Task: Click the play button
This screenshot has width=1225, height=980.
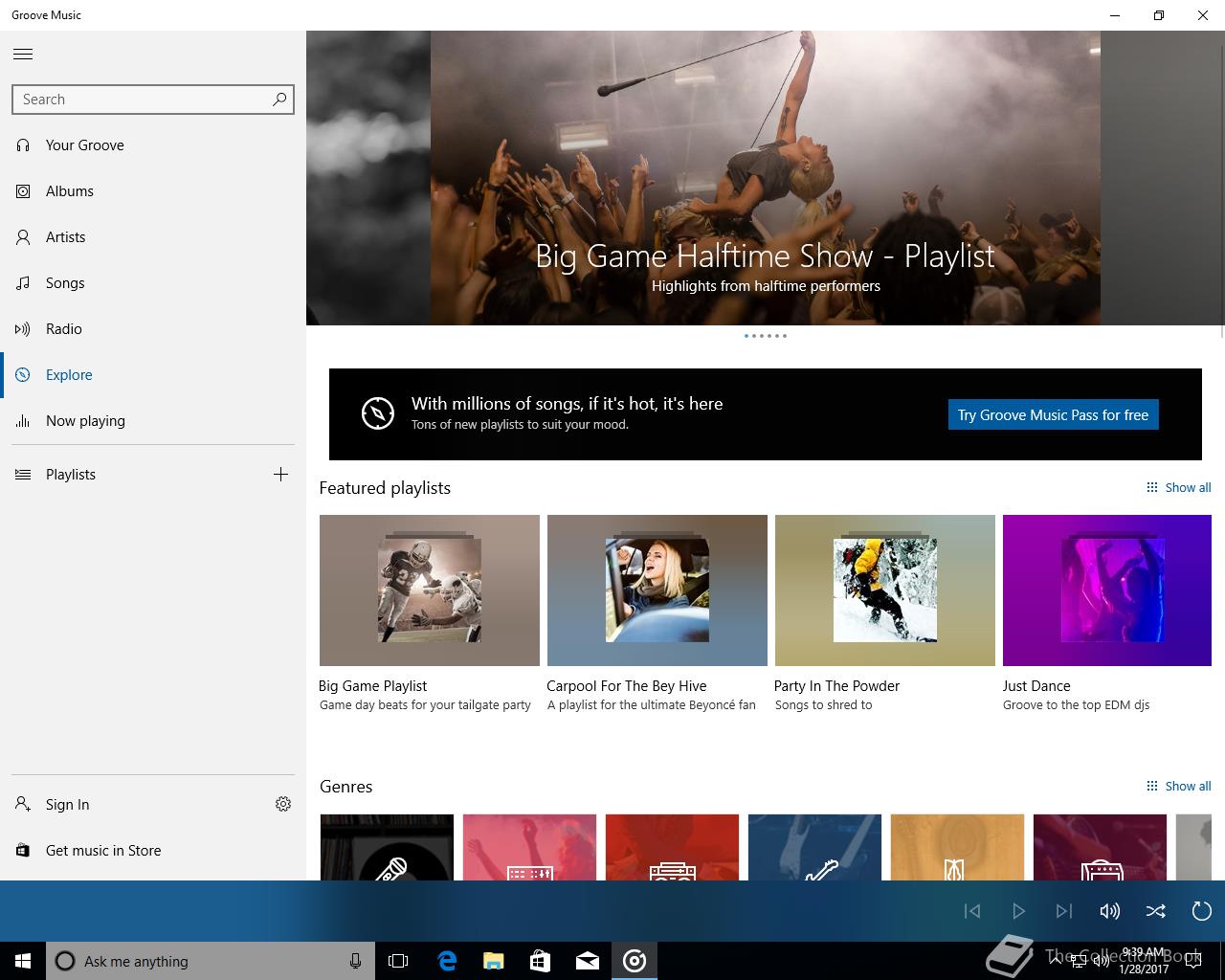Action: point(1018,911)
